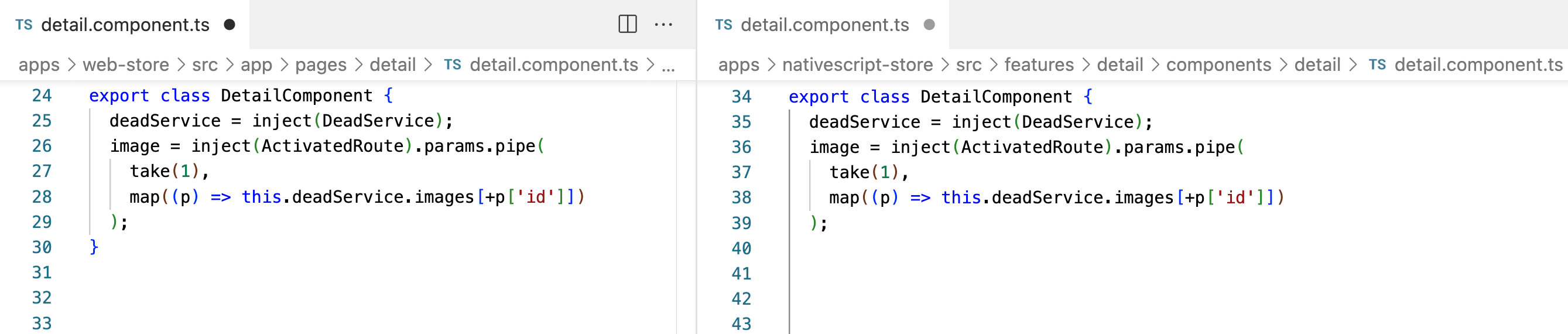1568x334 pixels.
Task: Click 'apps' in right breadcrumb
Action: (738, 64)
